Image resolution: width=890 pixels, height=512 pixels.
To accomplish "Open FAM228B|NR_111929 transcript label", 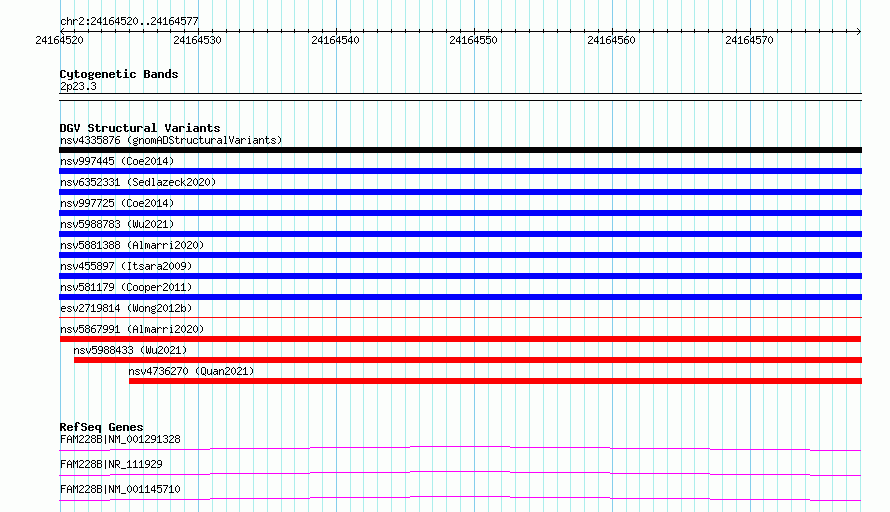I will tap(111, 464).
